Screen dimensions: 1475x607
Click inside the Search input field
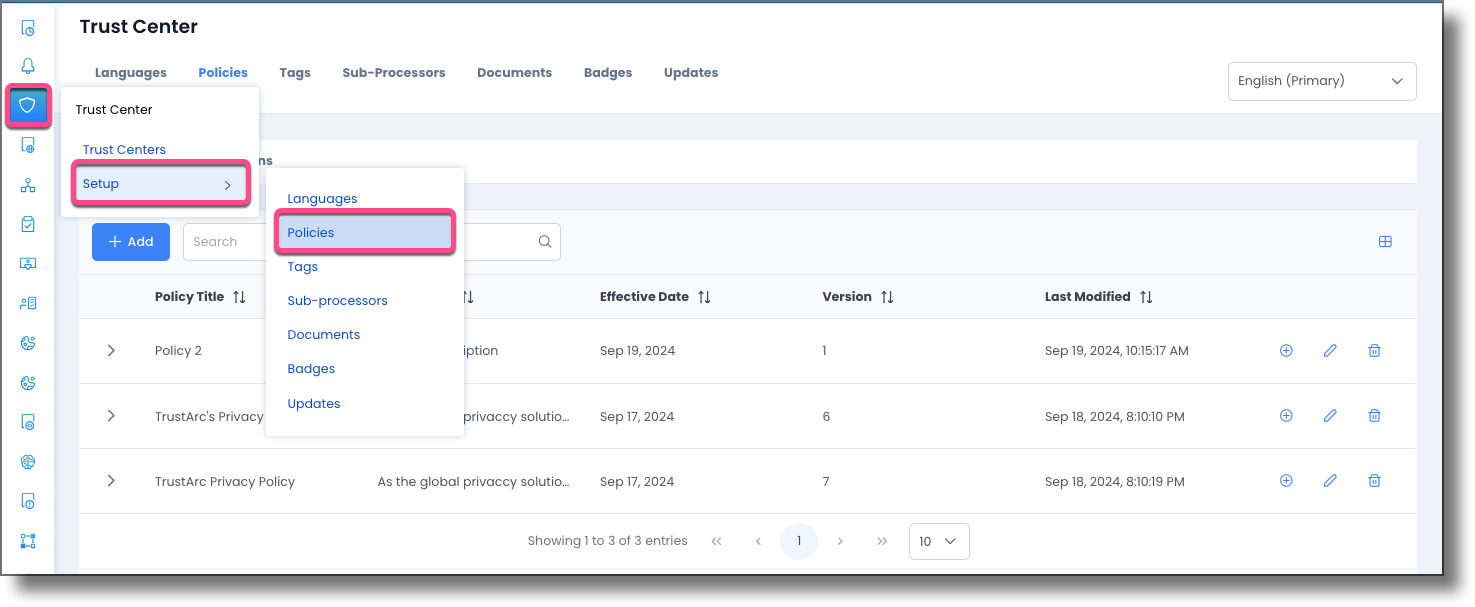[240, 241]
